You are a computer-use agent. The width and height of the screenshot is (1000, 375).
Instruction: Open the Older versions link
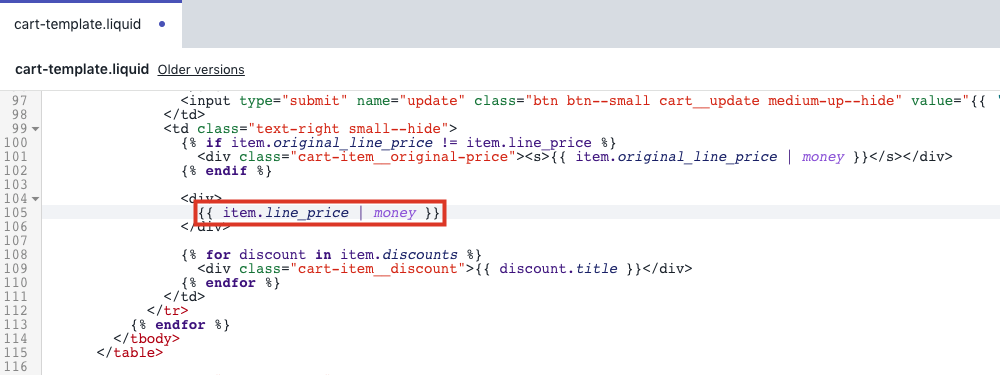[201, 70]
